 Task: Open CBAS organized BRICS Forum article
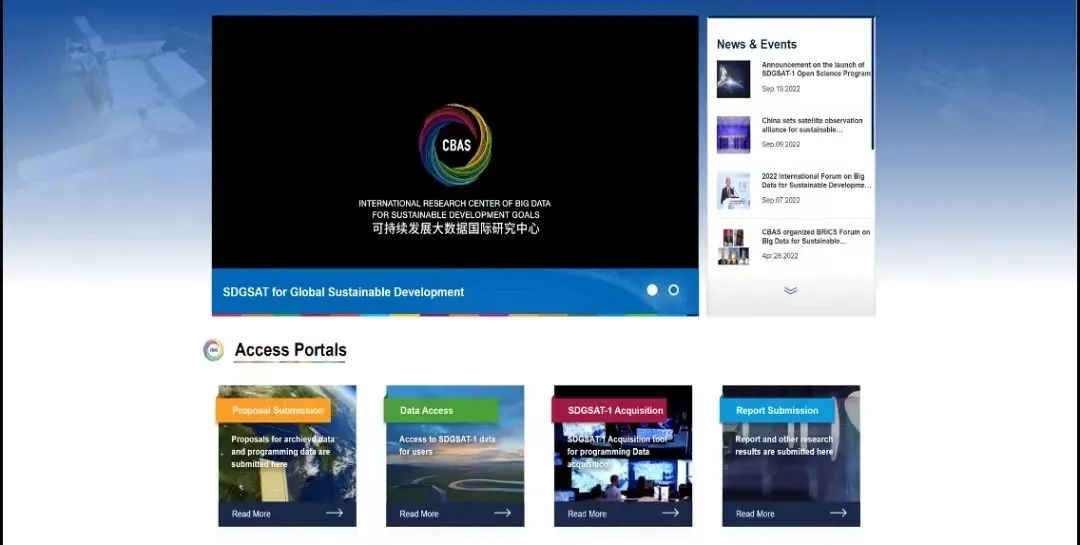(816, 236)
